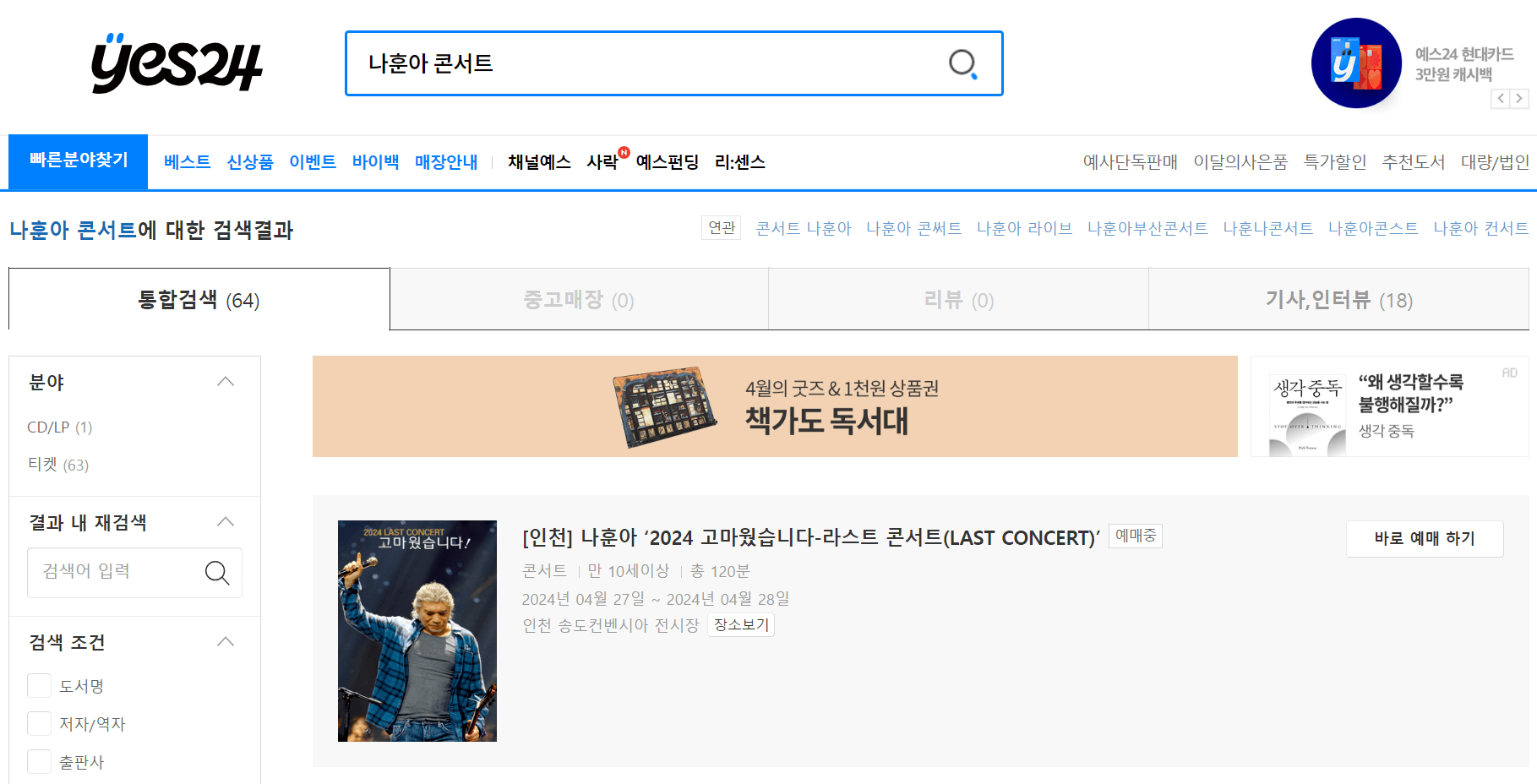
Task: Click related search 나훈아부산콘서트
Action: [1147, 228]
